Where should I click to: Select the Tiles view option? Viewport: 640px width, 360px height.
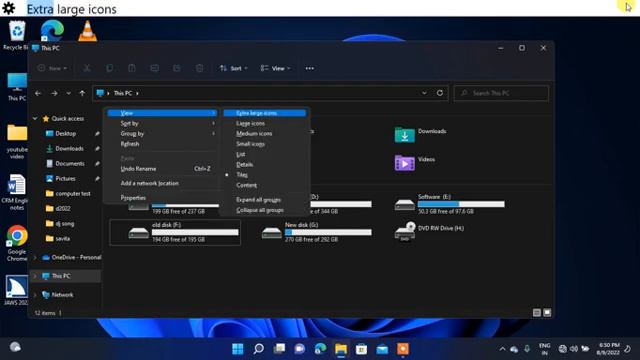(x=242, y=175)
